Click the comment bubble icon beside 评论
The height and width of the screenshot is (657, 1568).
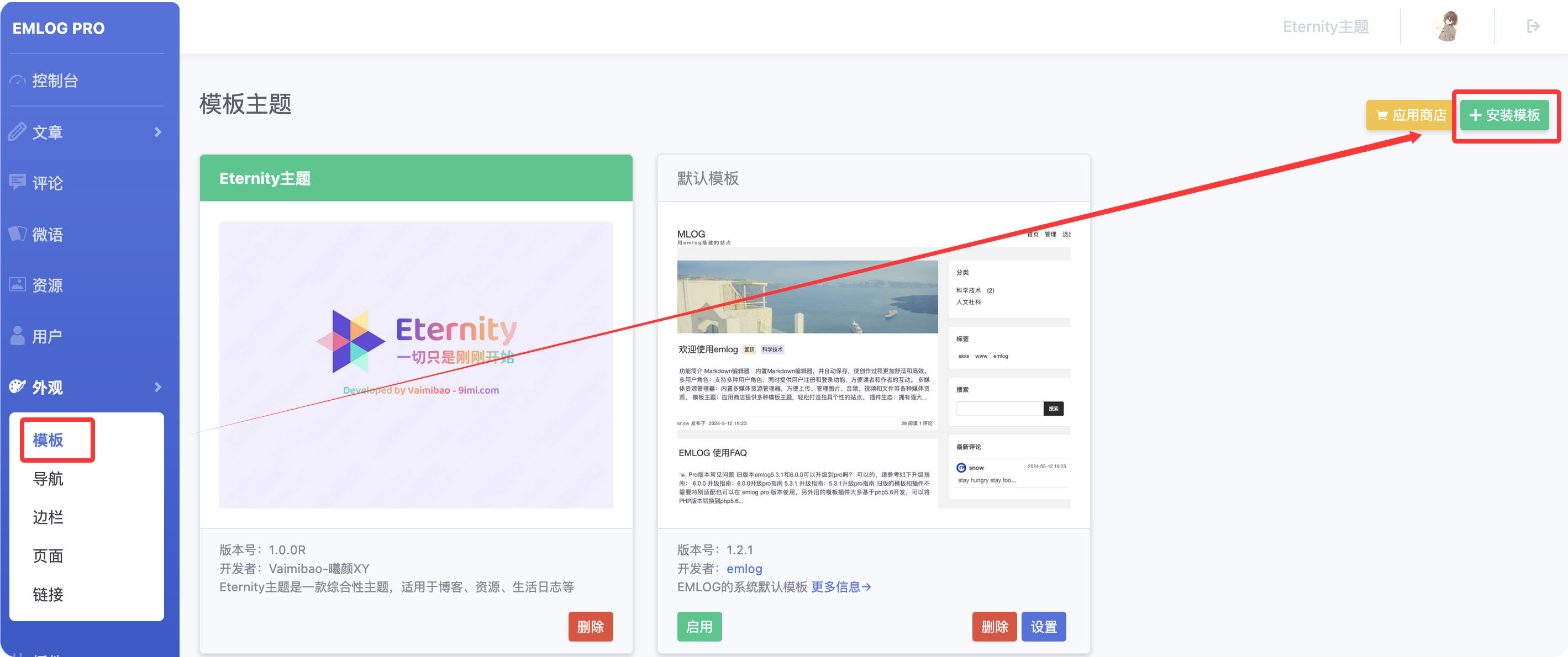pos(17,183)
